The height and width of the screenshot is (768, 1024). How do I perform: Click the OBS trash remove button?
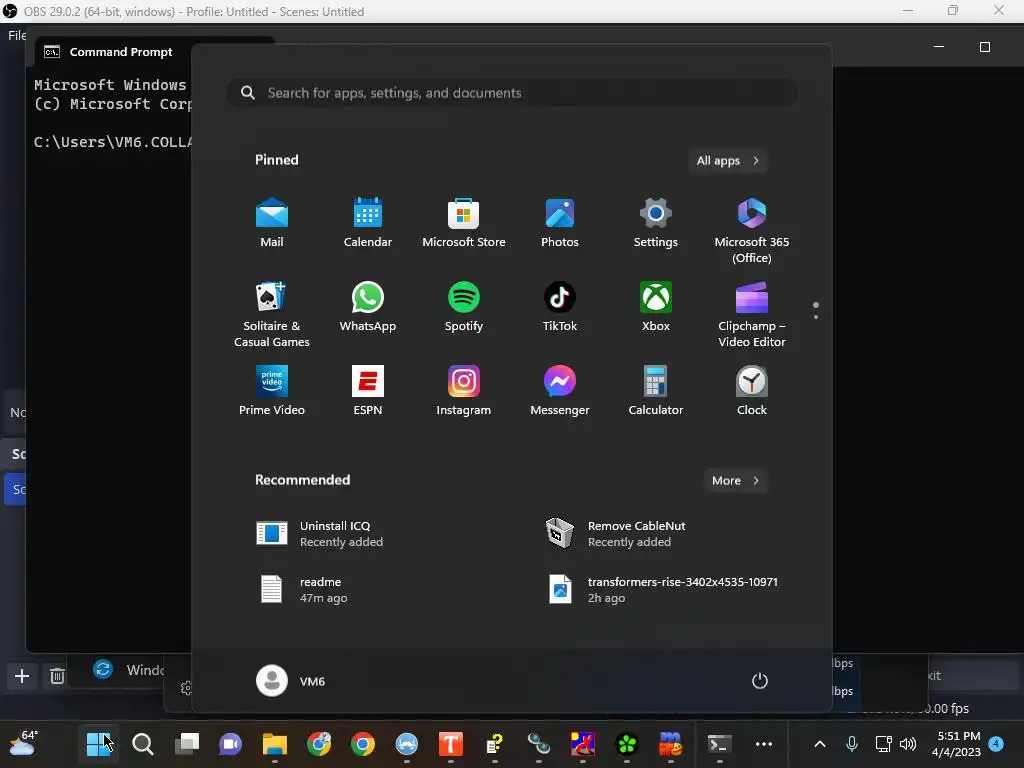click(x=57, y=676)
